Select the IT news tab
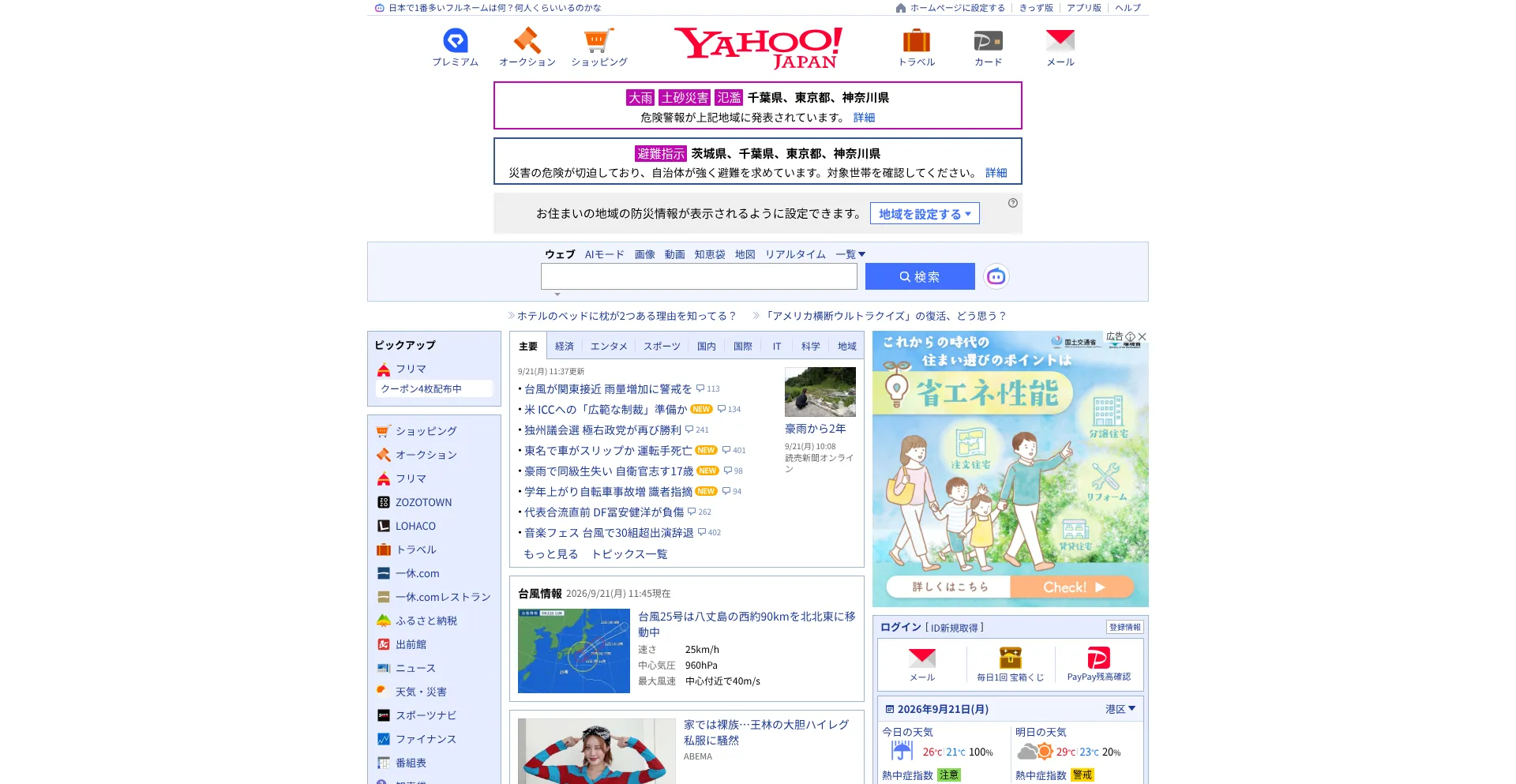The image size is (1516, 784). click(777, 346)
